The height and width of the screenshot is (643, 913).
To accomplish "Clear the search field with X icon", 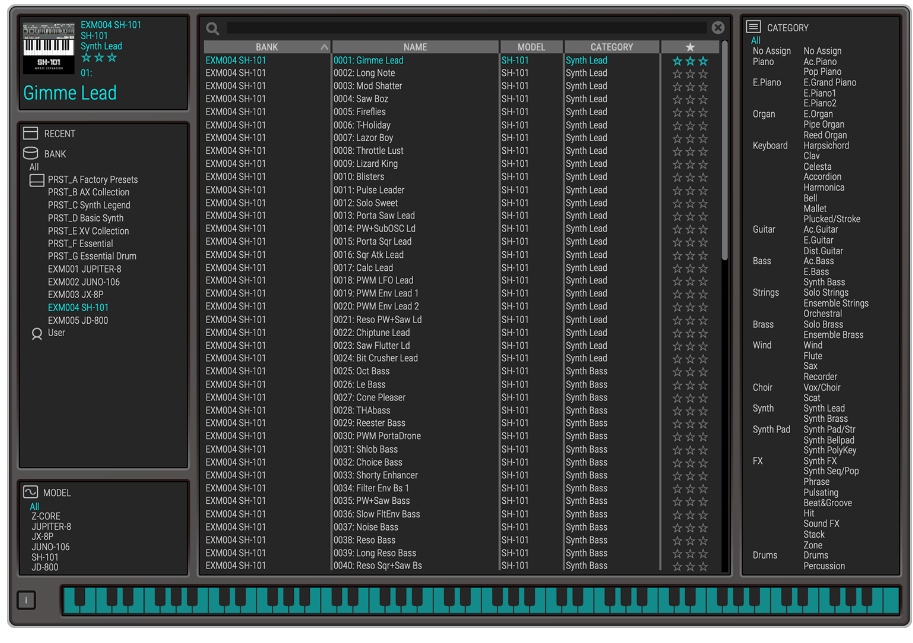I will point(718,27).
